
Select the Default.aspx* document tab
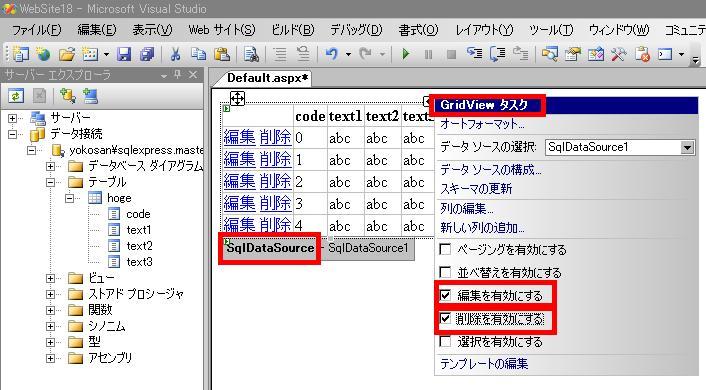(x=267, y=78)
